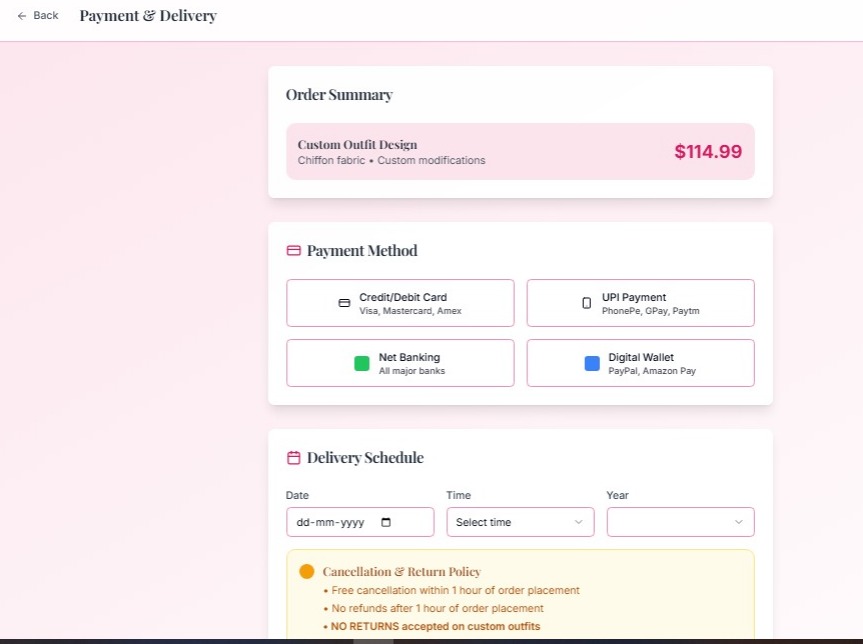
Task: Click the dd-mm-yyyy date input field
Action: [330, 522]
